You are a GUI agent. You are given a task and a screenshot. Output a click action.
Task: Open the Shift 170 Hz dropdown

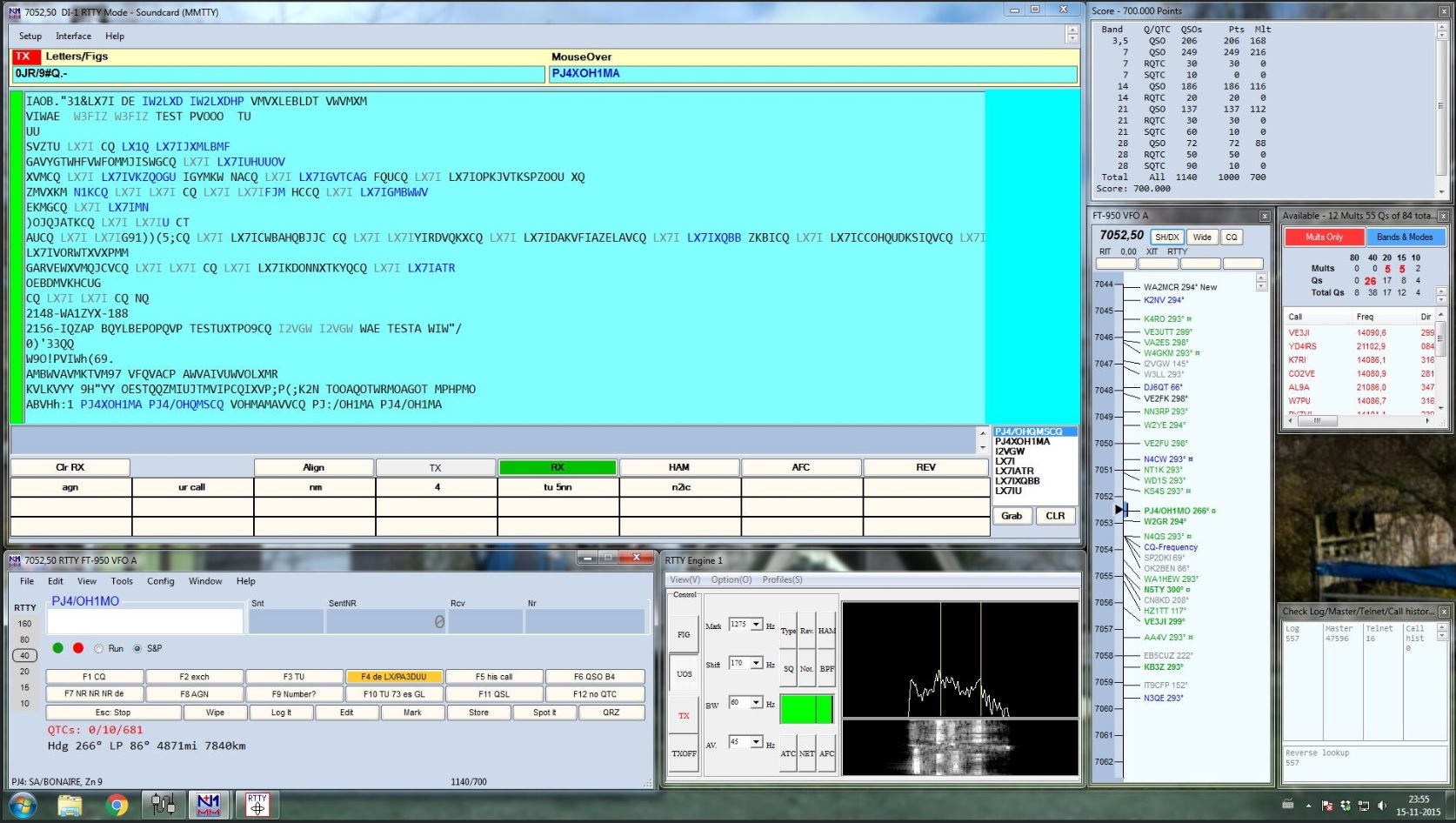pos(757,664)
